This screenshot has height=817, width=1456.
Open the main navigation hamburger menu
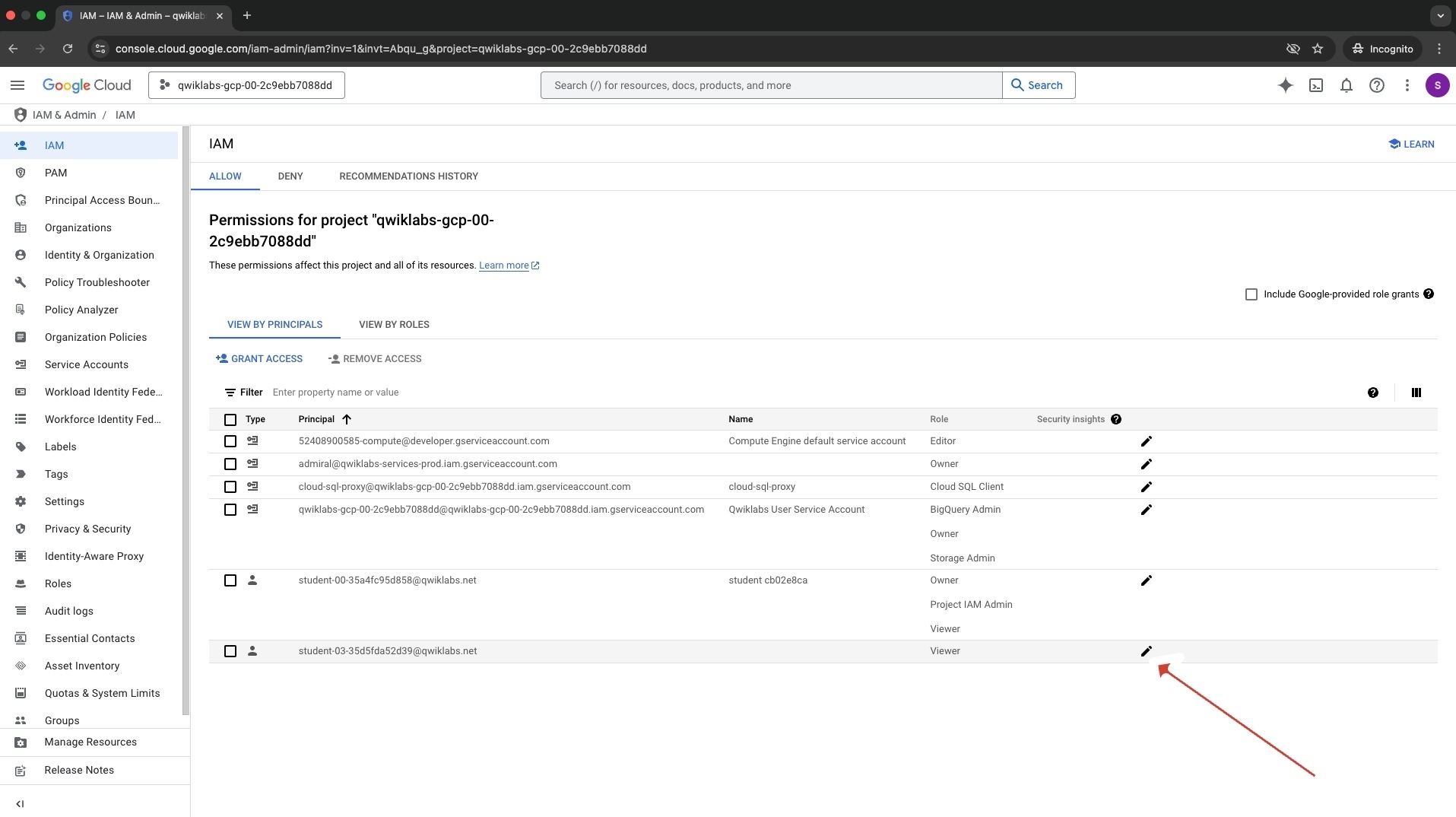point(17,85)
